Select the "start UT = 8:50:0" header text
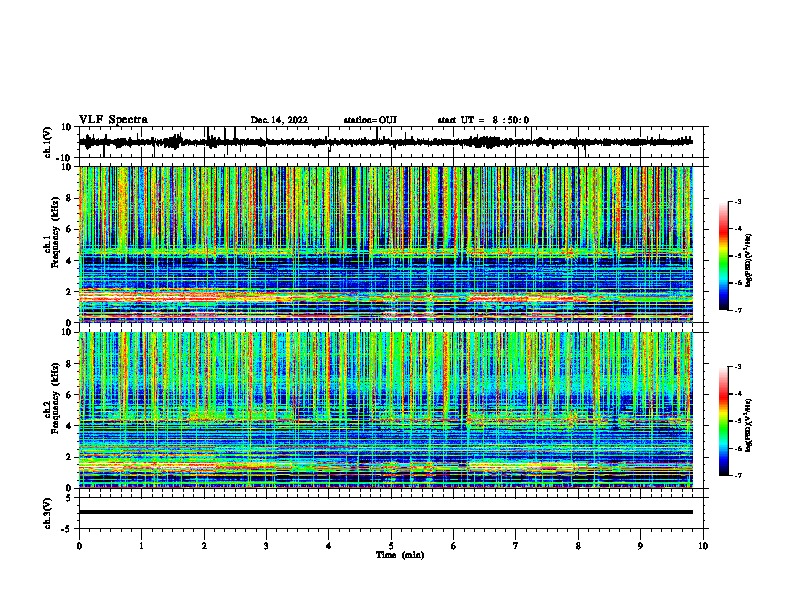 [483, 120]
